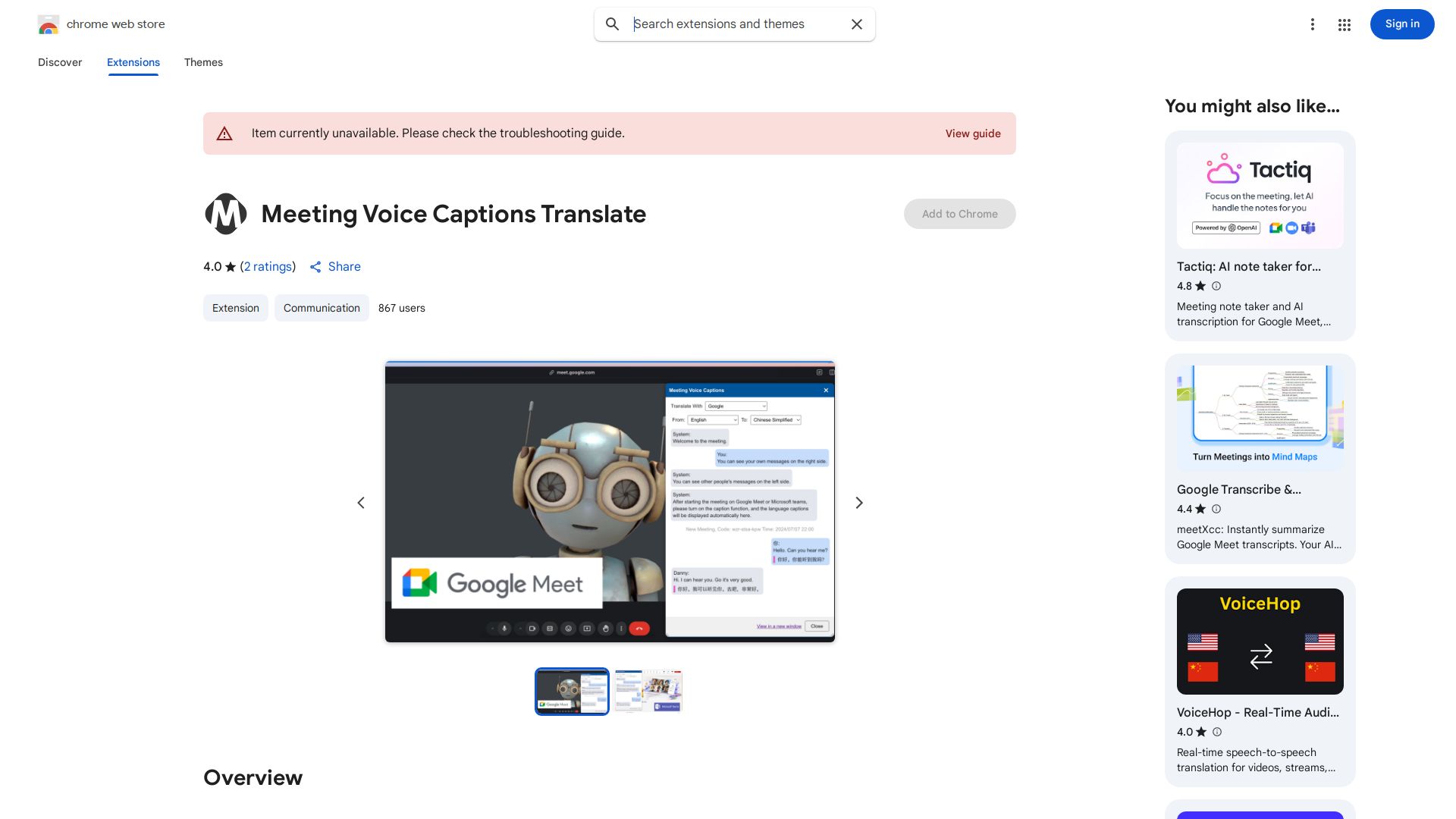Click the Sign in button
1456x819 pixels.
[1401, 24]
